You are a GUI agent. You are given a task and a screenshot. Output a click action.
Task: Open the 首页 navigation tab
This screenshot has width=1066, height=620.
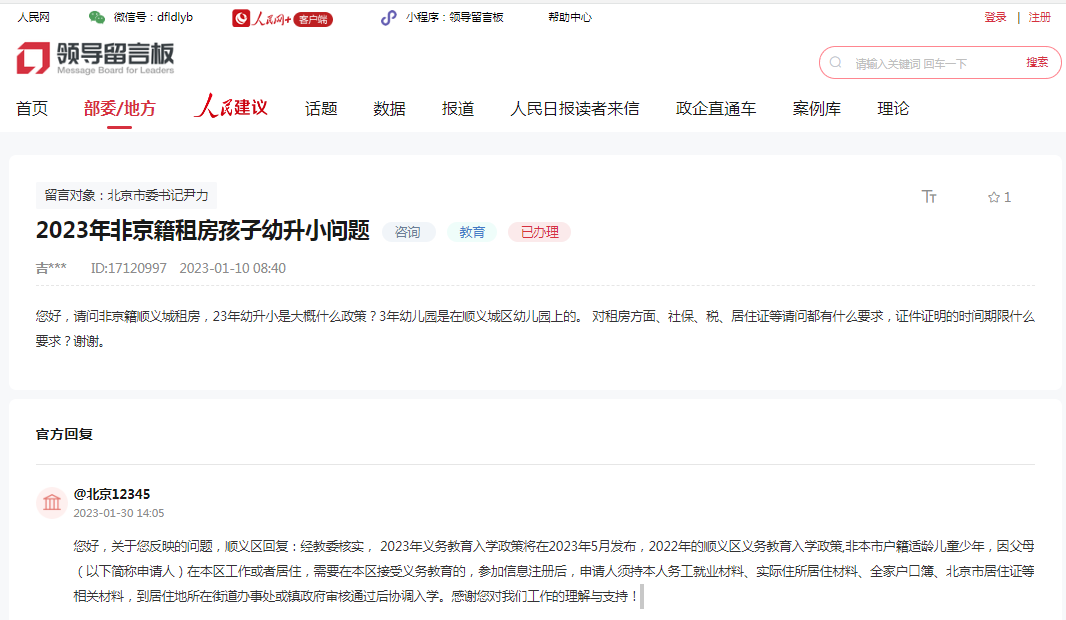(x=32, y=109)
